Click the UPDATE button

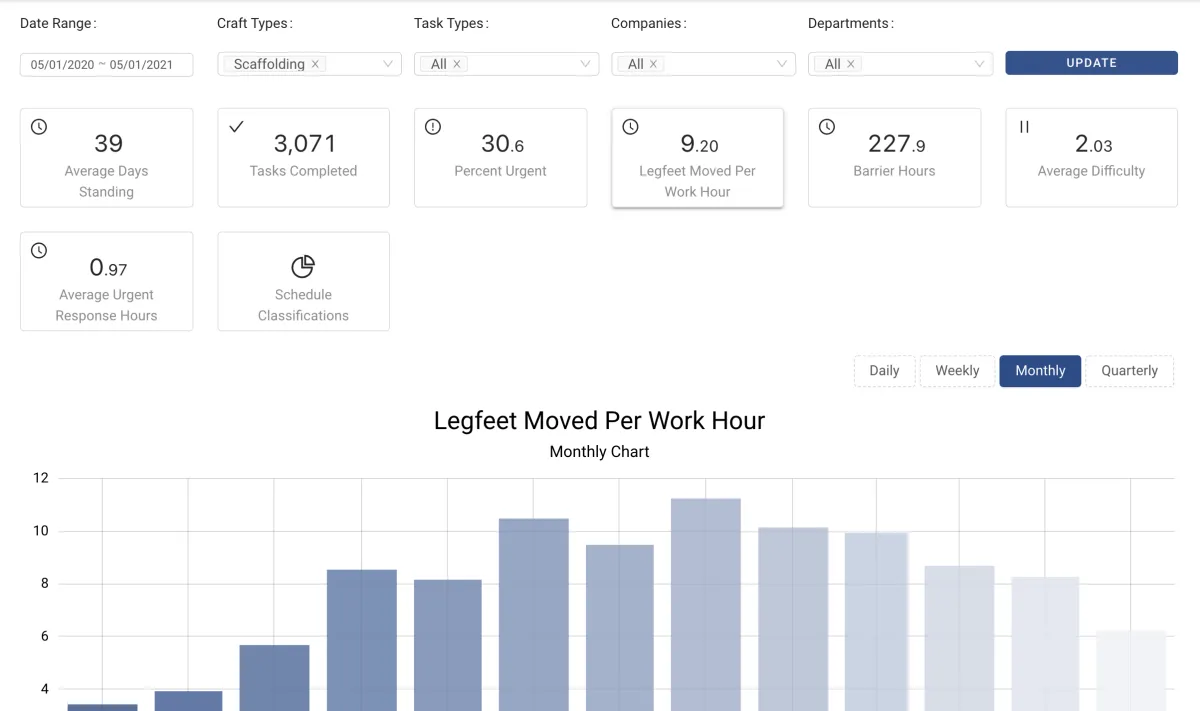(x=1091, y=62)
